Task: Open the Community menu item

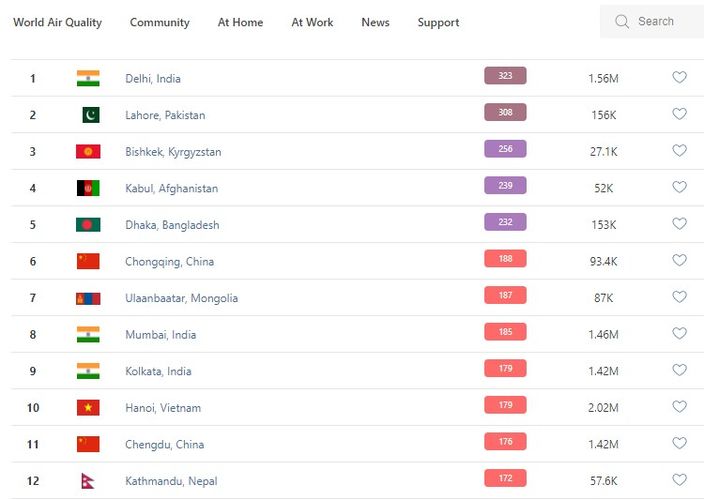Action: 159,22
